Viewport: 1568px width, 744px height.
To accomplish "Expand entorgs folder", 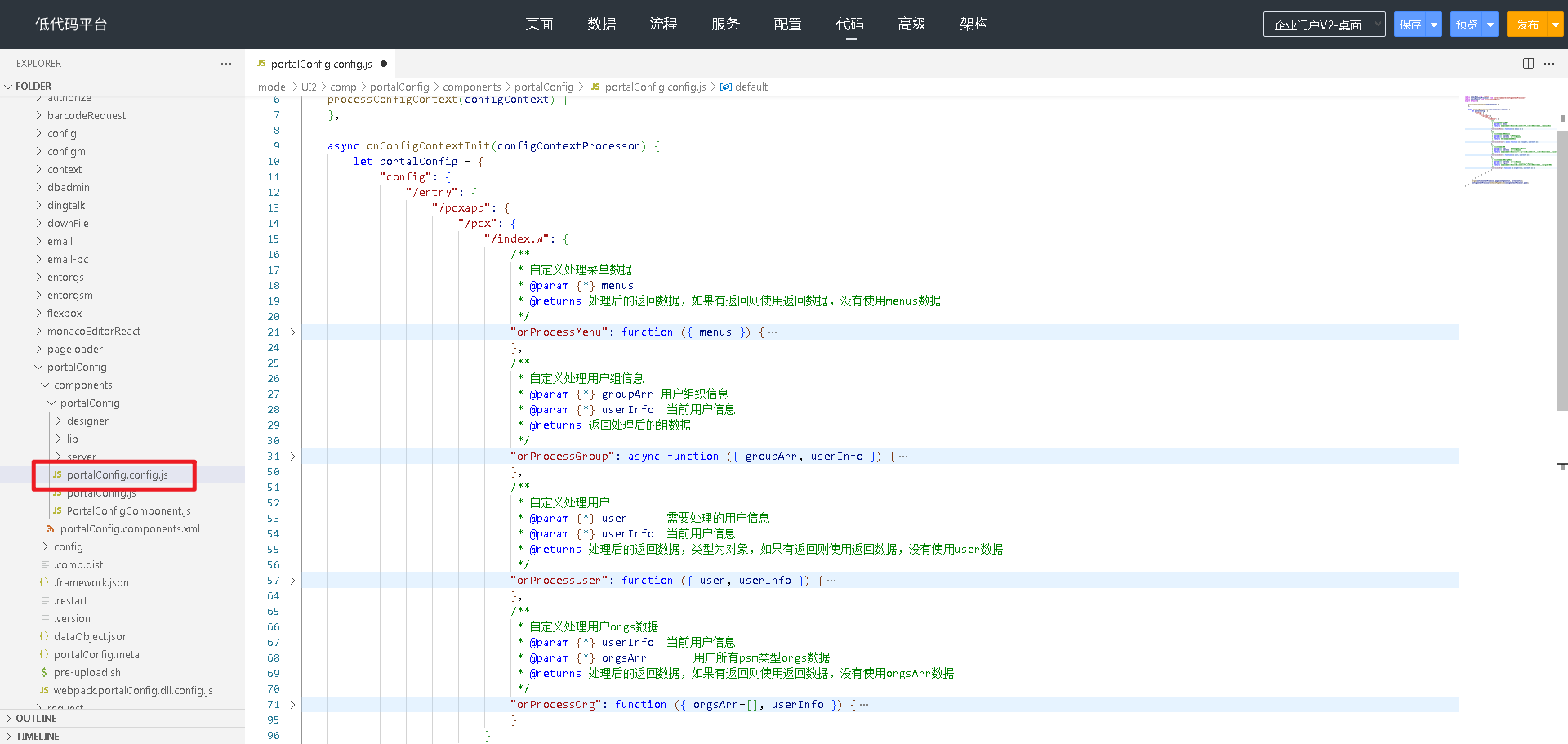I will pos(65,278).
